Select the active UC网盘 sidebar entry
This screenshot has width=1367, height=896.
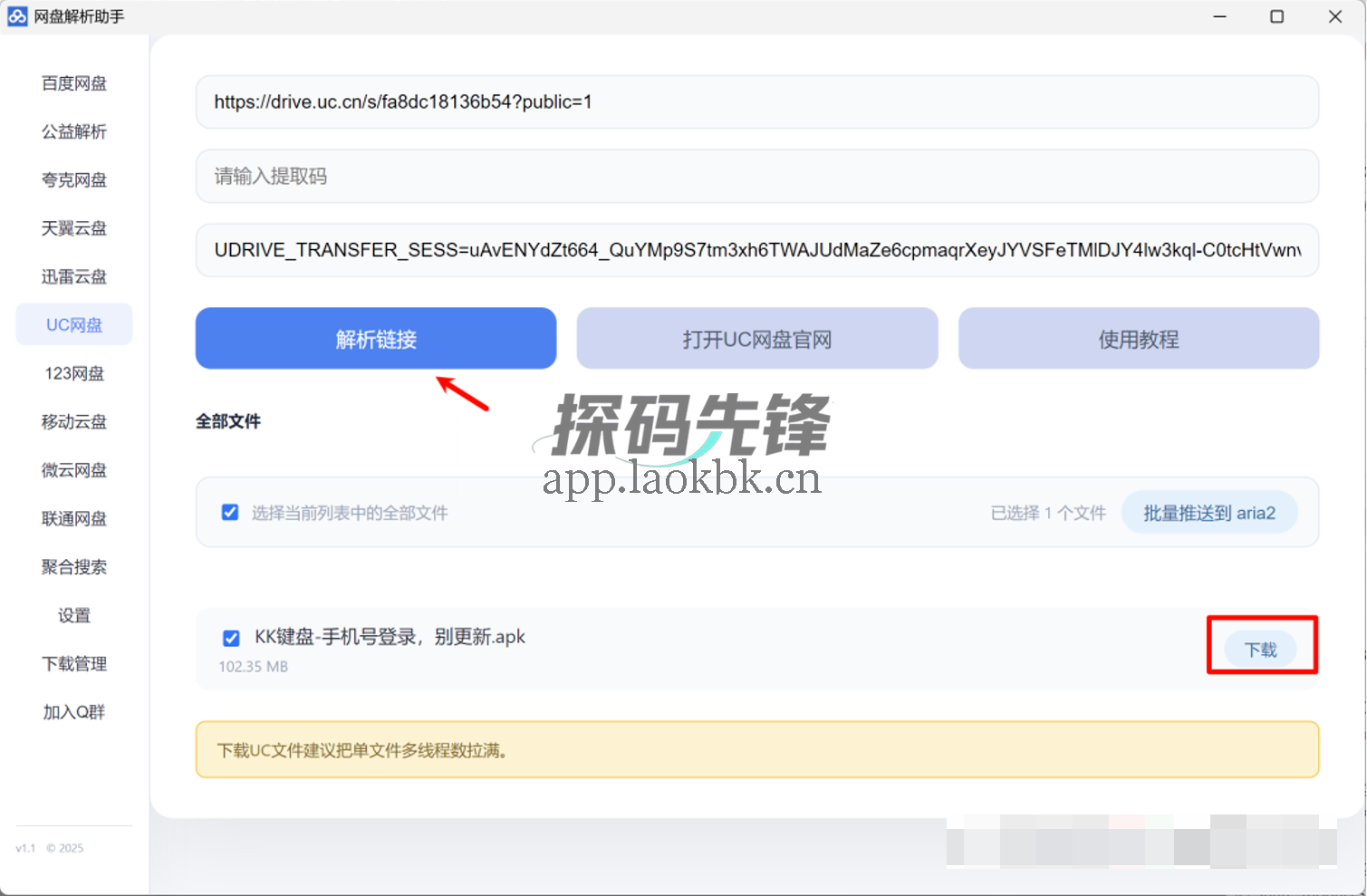(x=73, y=324)
